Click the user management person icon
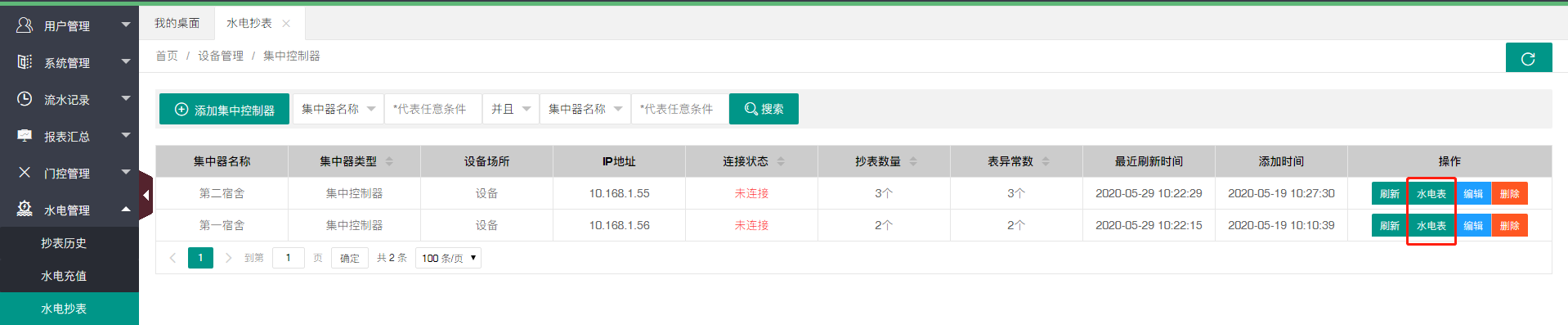This screenshot has height=325, width=1568. [25, 25]
